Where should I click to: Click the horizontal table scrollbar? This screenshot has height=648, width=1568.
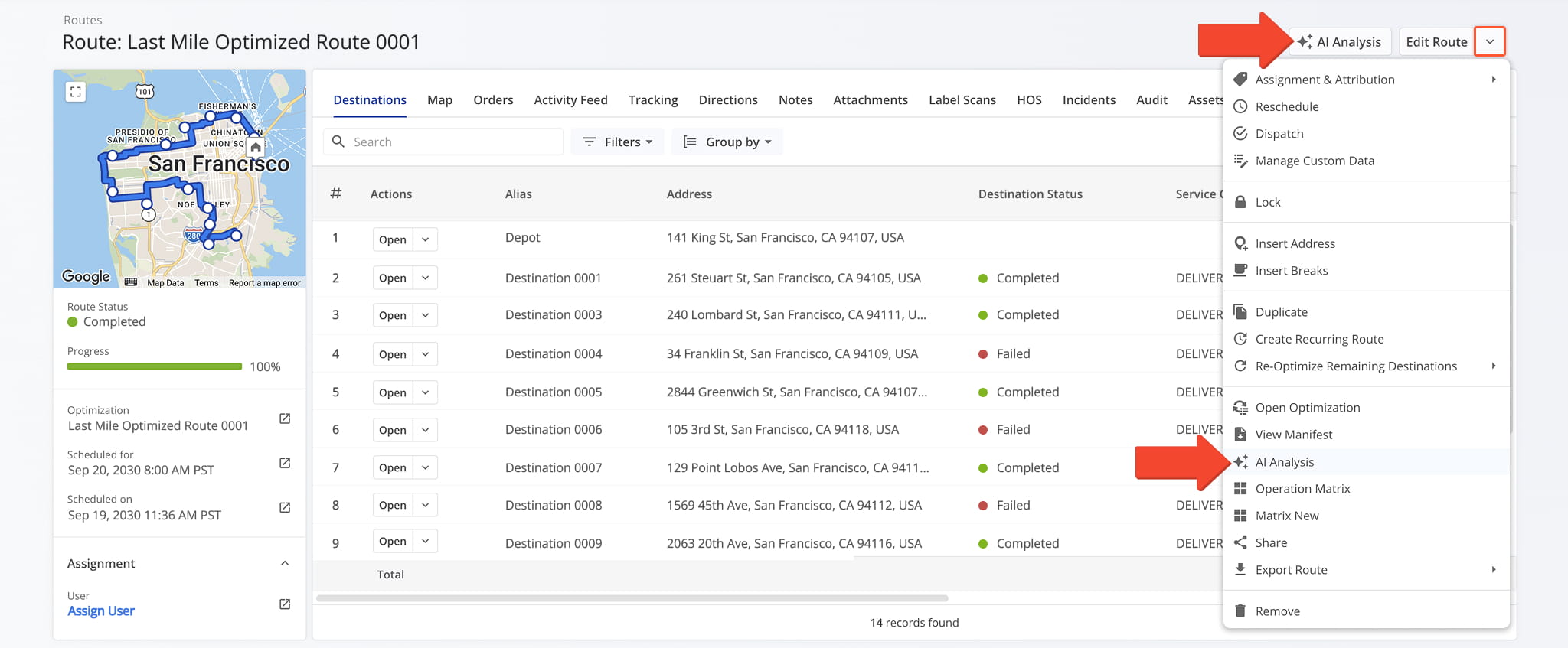[x=632, y=598]
